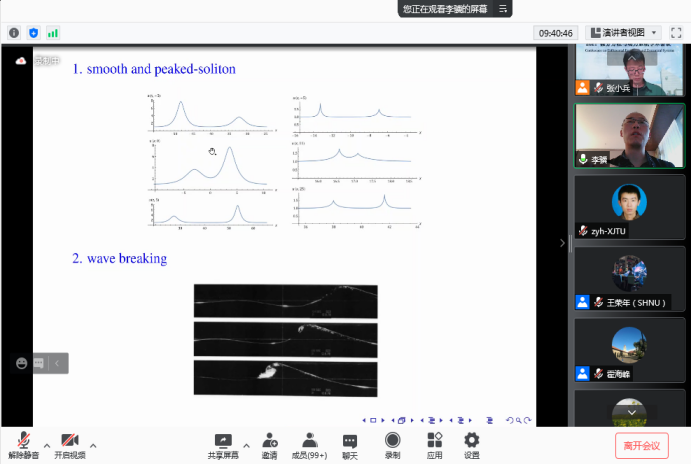The width and height of the screenshot is (691, 464).
Task: Open the Chat (聊天) panel
Action: point(350,444)
